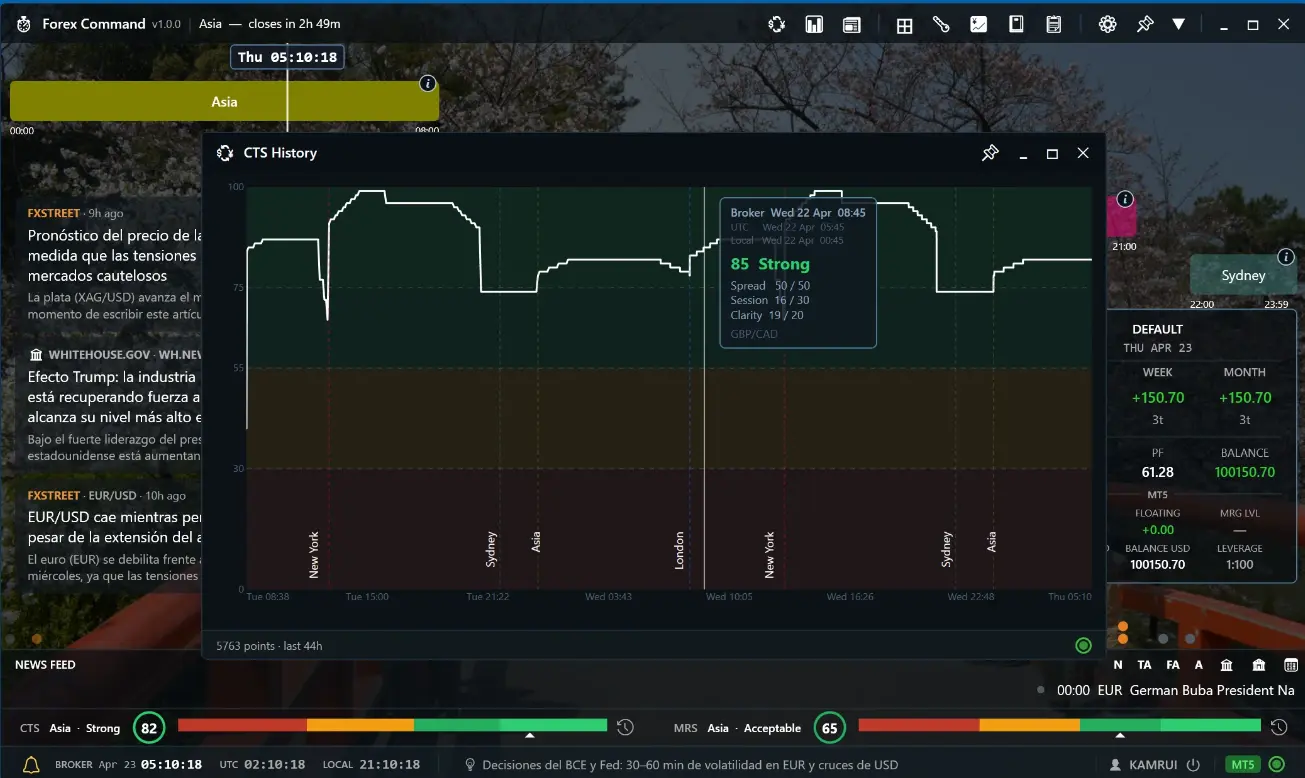This screenshot has width=1305, height=778.
Task: Toggle the first bank filter icon
Action: pos(1226,665)
